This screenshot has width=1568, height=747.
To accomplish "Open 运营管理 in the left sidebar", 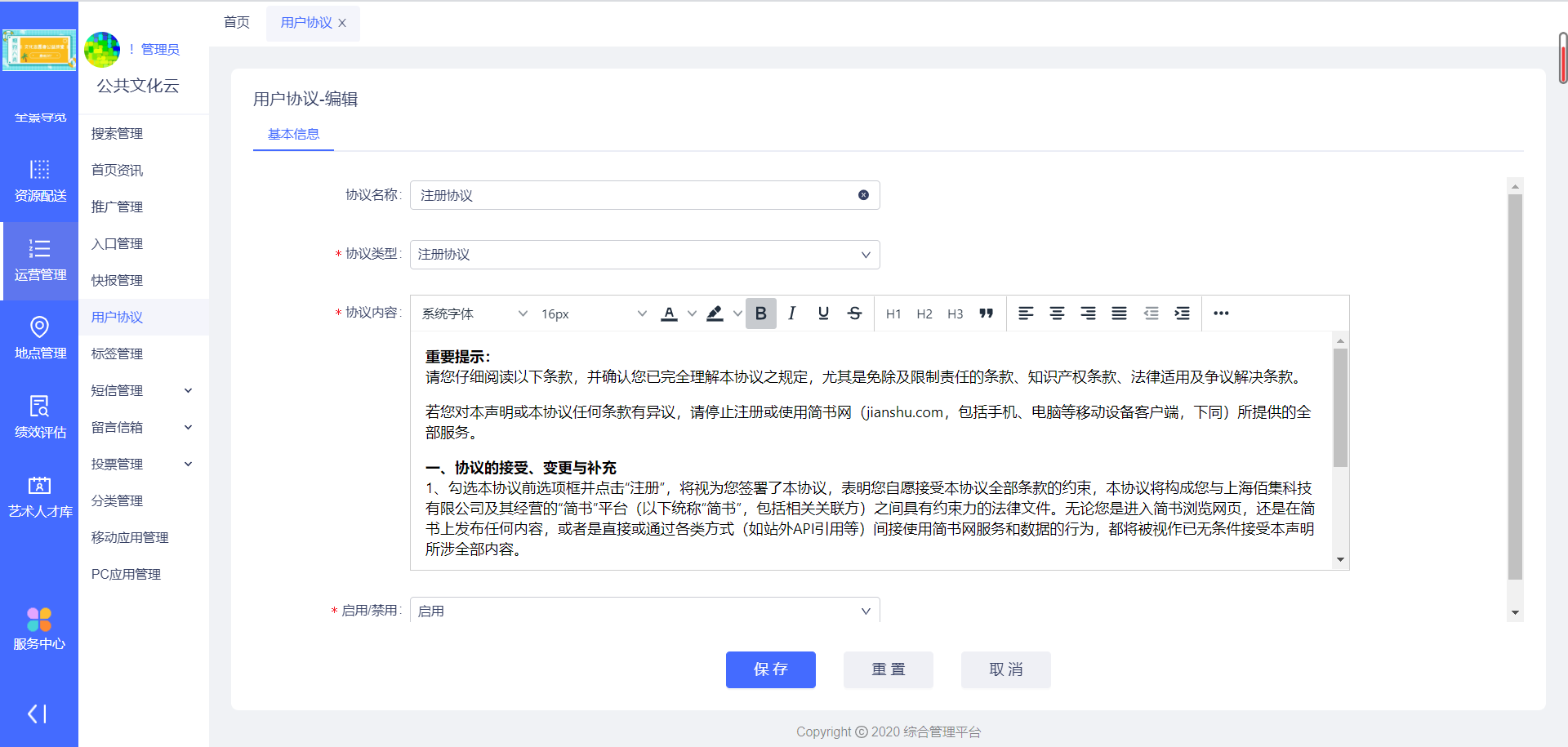I will pyautogui.click(x=39, y=260).
